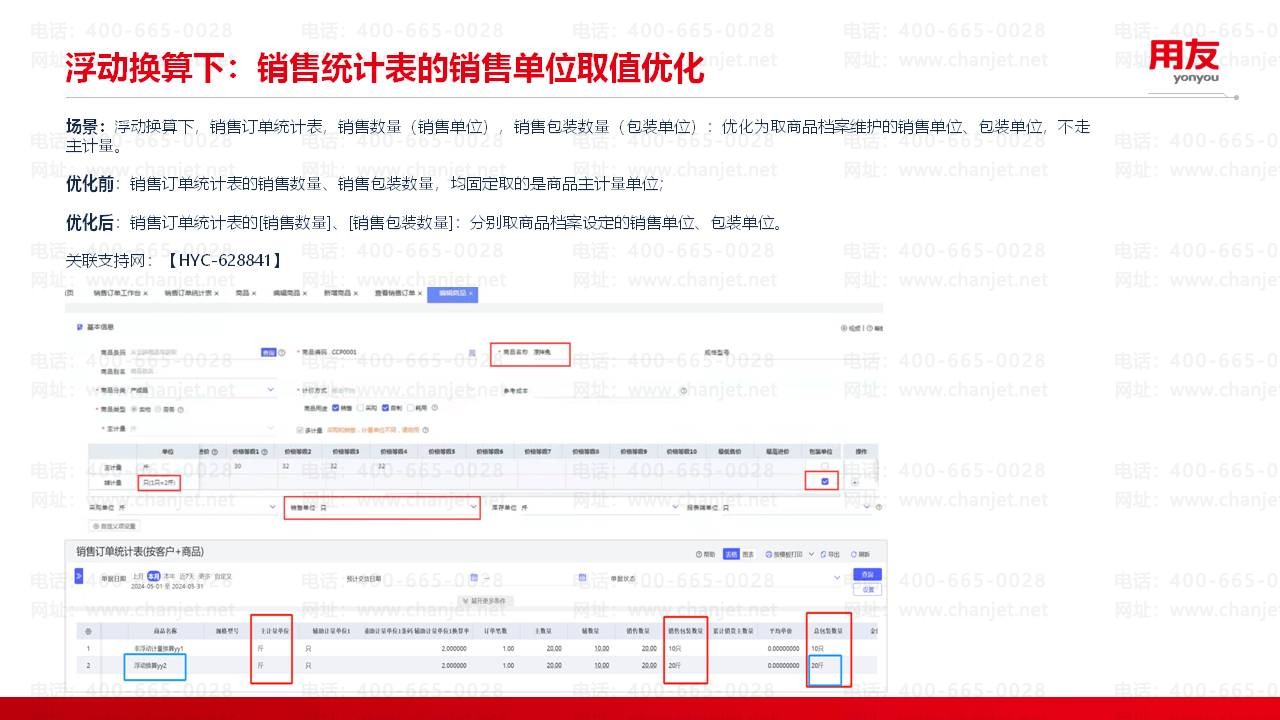Screen dimensions: 1280x720
Task: Click the 导出 export icon
Action: (824, 554)
